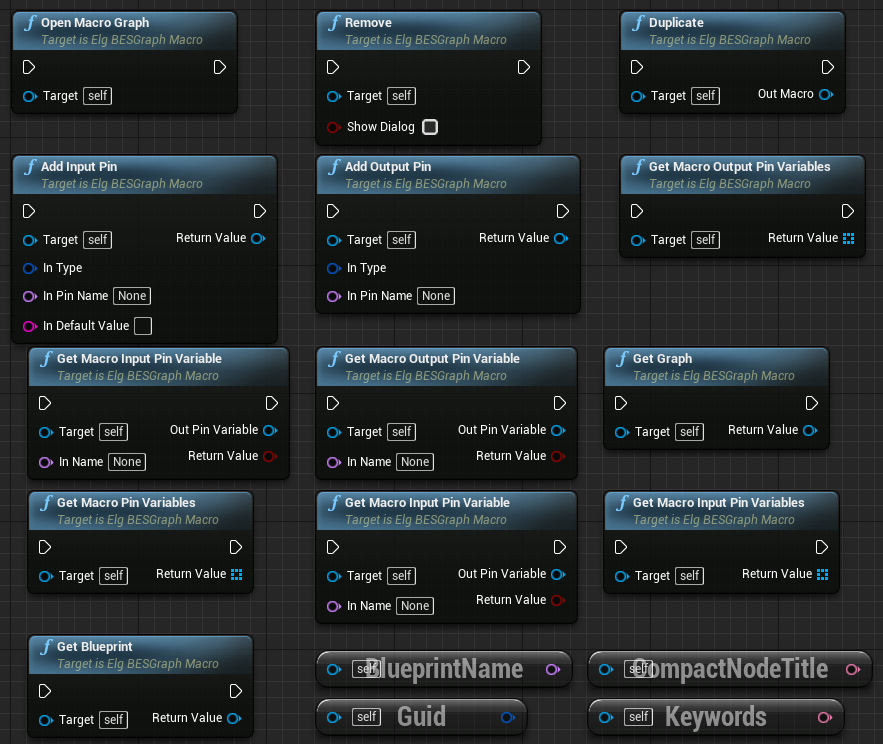This screenshot has height=744, width=883.
Task: Select the Add Input Pin node title
Action: point(79,167)
